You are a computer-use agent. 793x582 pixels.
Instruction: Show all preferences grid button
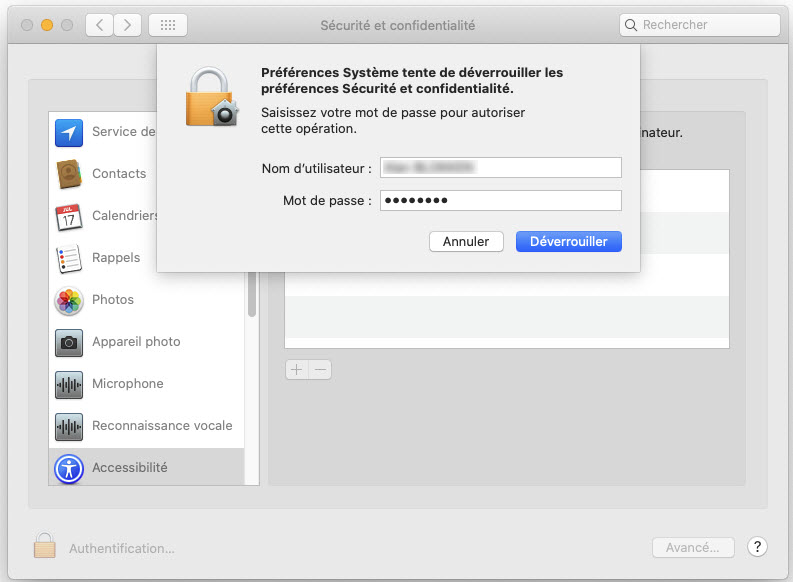click(167, 25)
